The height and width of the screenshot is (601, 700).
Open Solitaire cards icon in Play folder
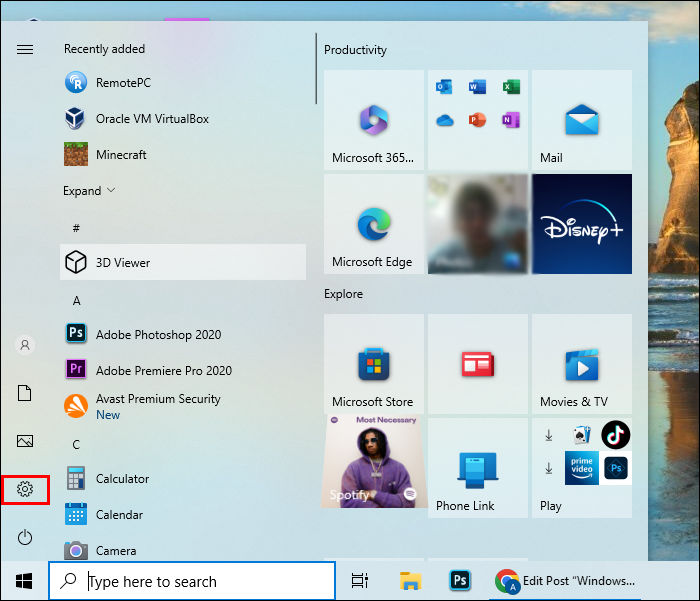point(582,434)
